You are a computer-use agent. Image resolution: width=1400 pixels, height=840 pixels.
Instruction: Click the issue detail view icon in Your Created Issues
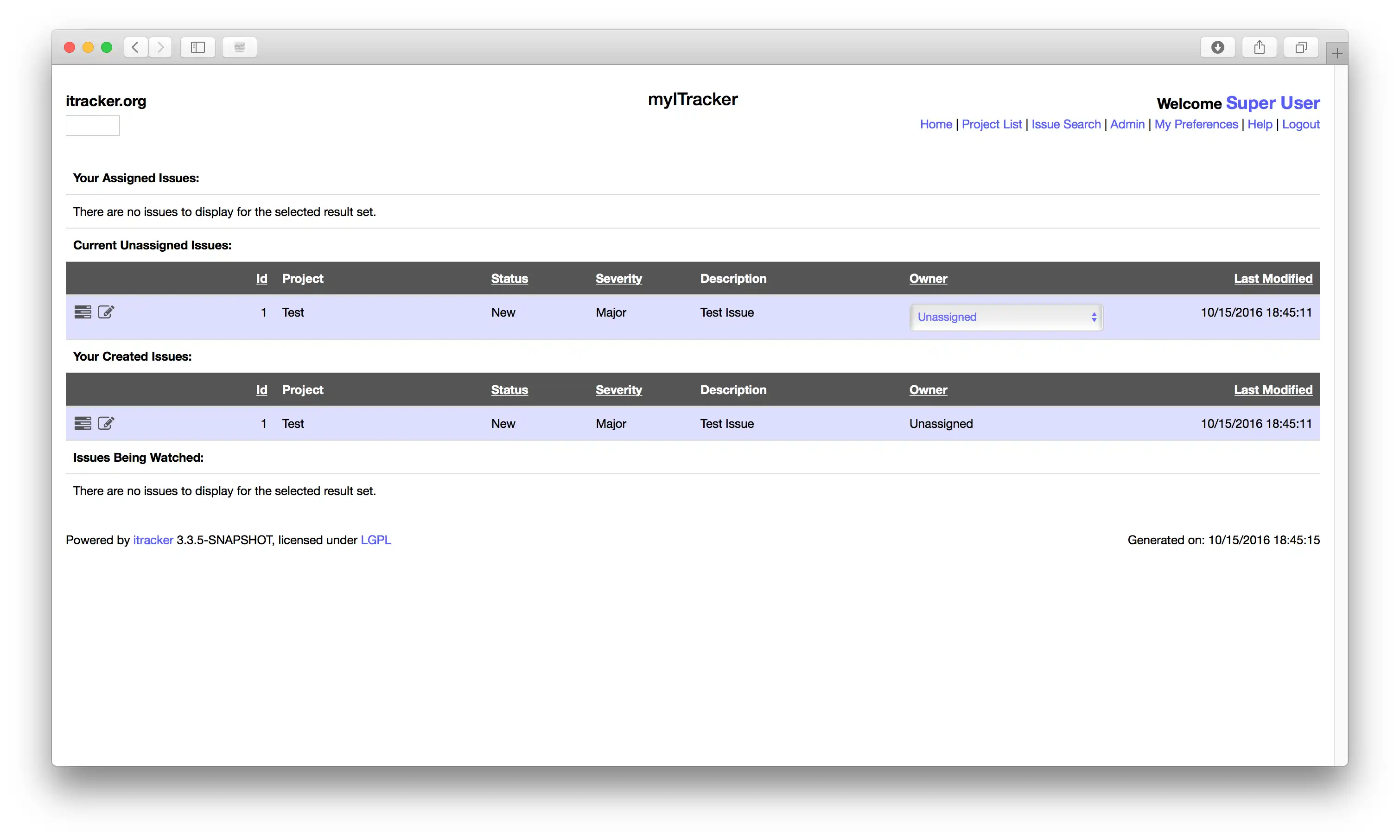(x=83, y=423)
